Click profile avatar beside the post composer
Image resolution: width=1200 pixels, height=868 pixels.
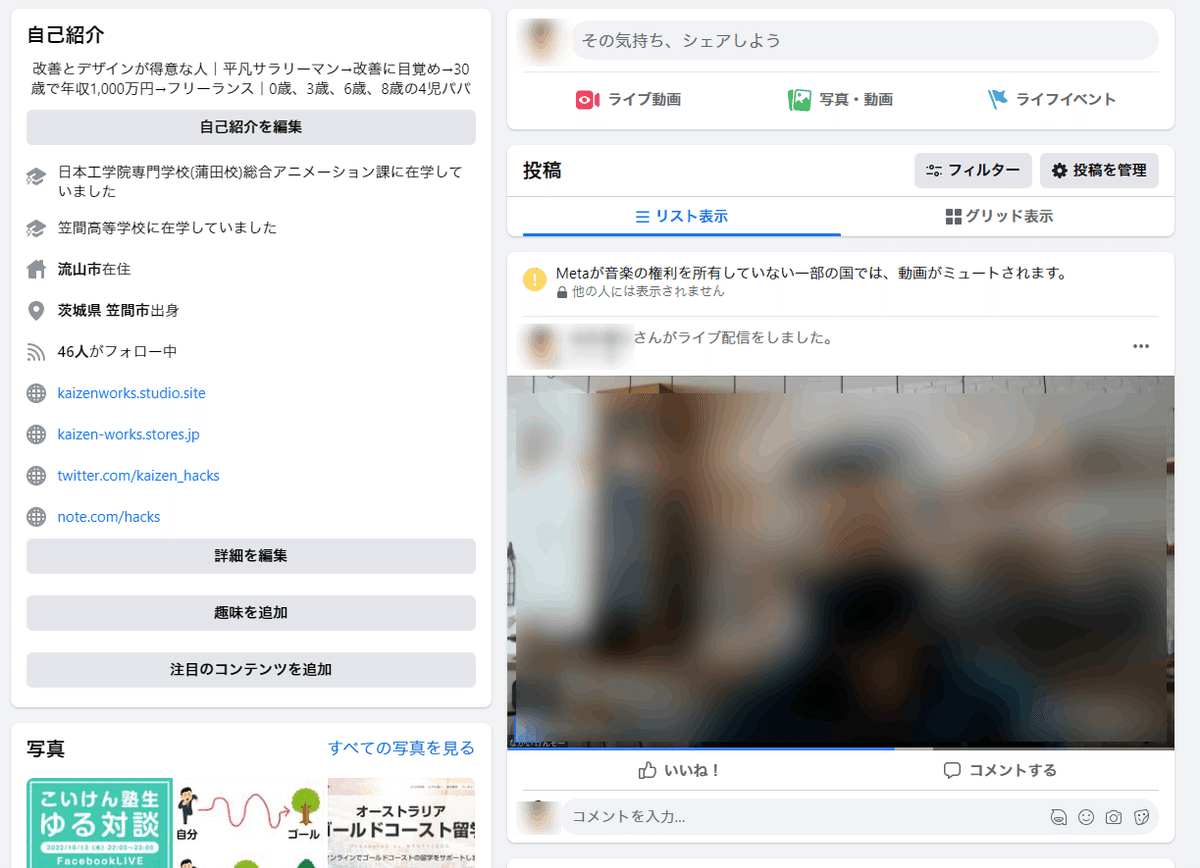tap(544, 41)
